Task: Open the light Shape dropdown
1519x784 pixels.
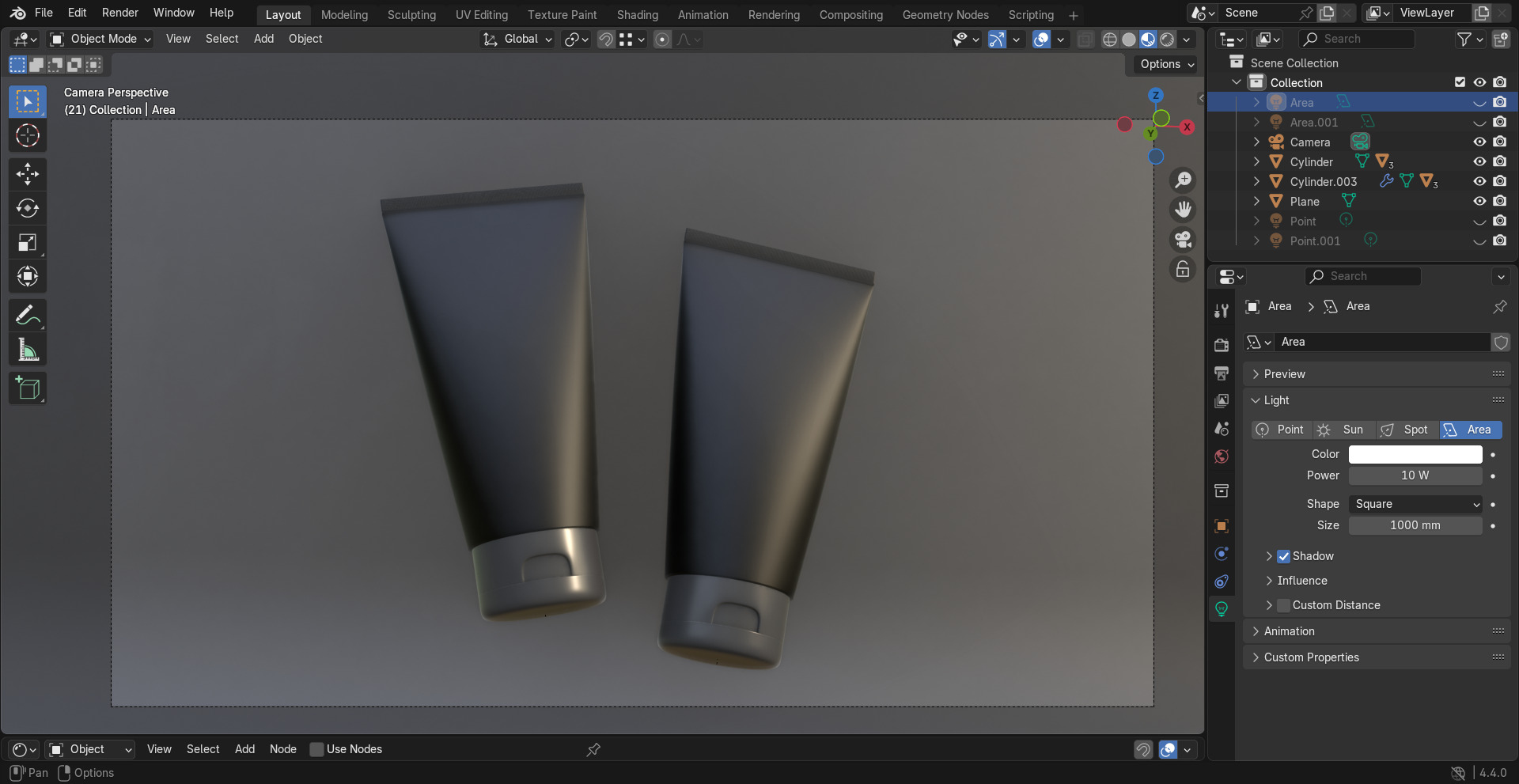Action: (1415, 504)
